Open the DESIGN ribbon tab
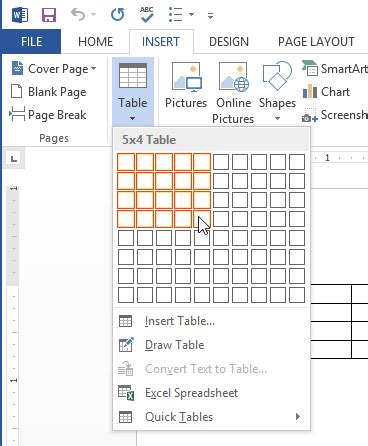The height and width of the screenshot is (446, 368). pyautogui.click(x=229, y=42)
